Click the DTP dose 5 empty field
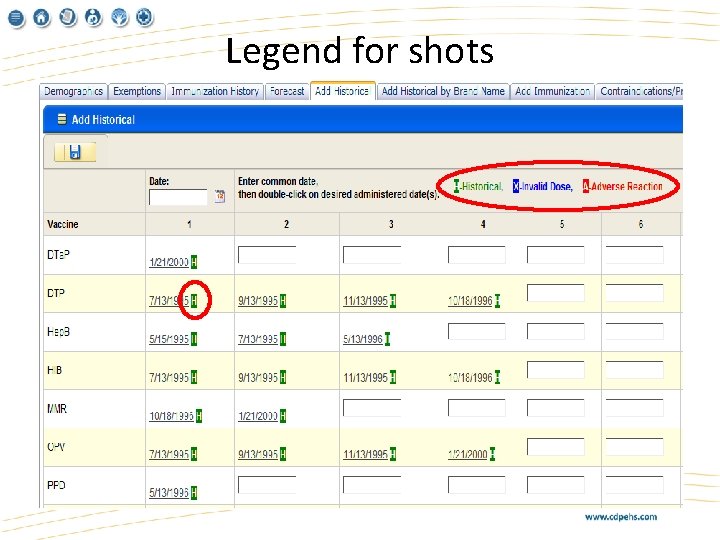 (556, 293)
